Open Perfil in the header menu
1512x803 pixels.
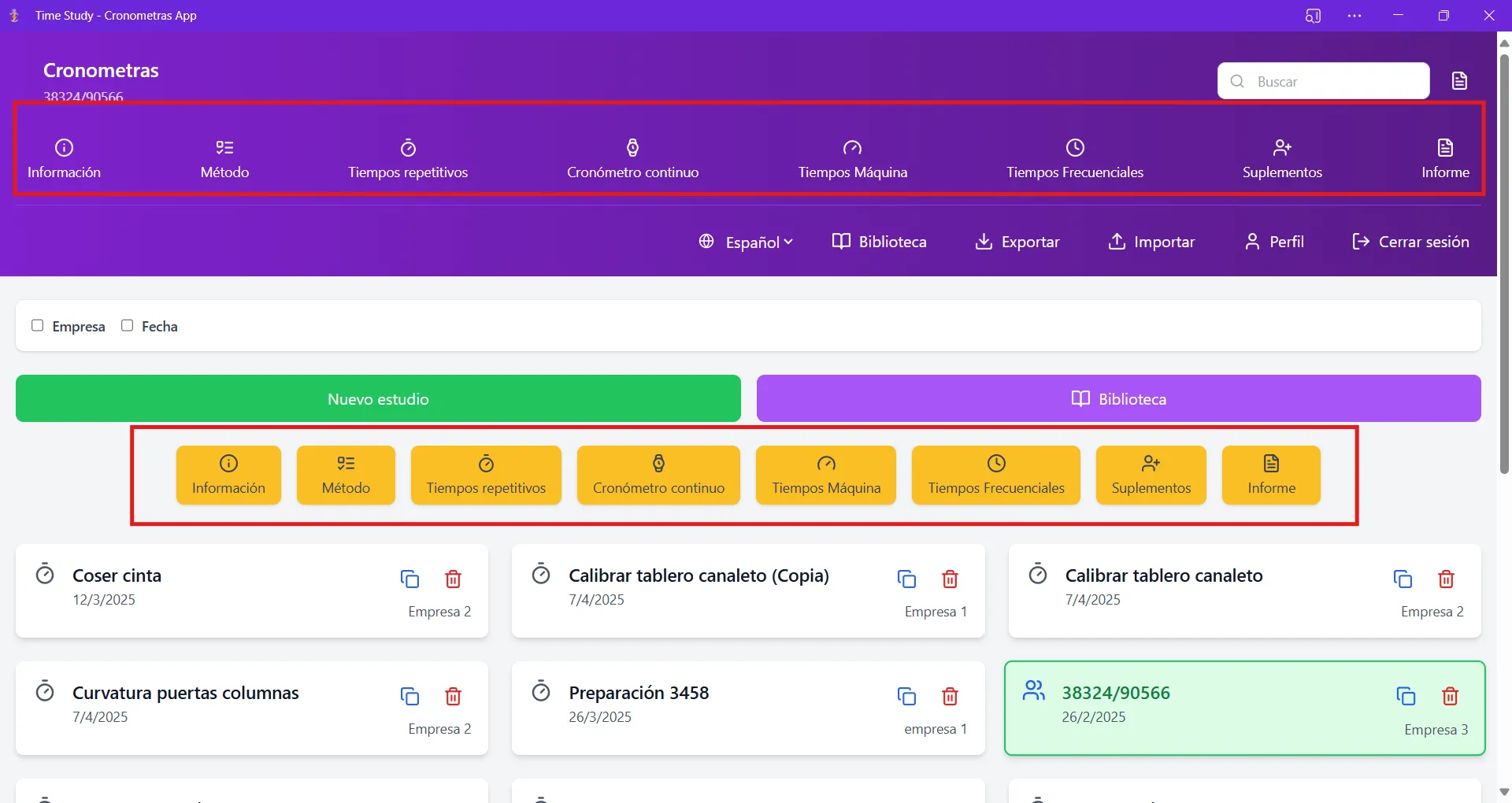tap(1274, 242)
